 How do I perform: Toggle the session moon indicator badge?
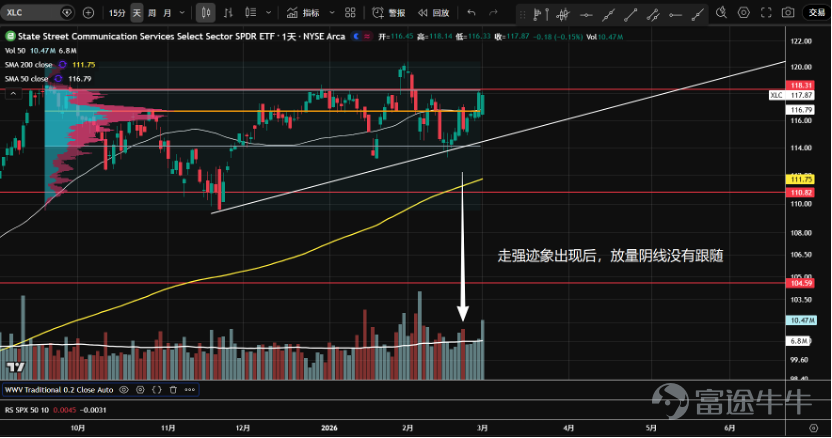pyautogui.click(x=357, y=36)
